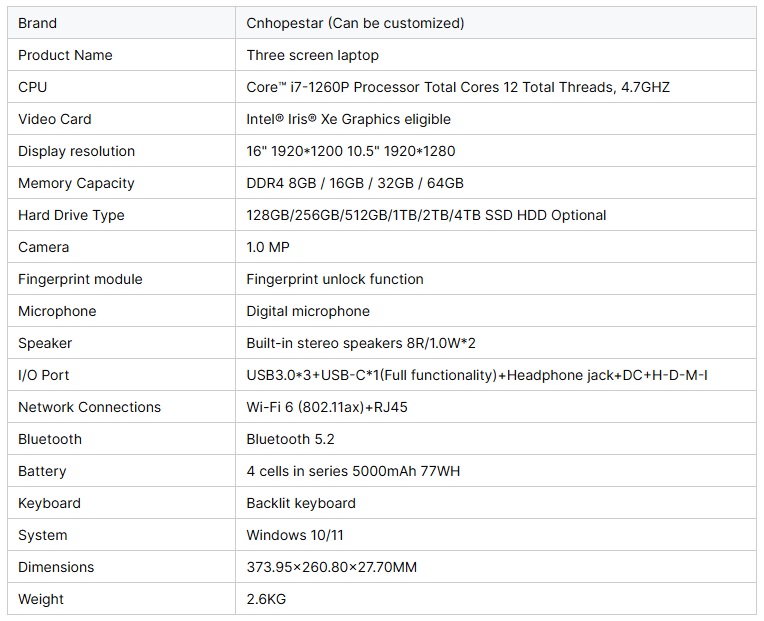Click Fingerprint unlock function text
764x621 pixels.
(x=334, y=279)
